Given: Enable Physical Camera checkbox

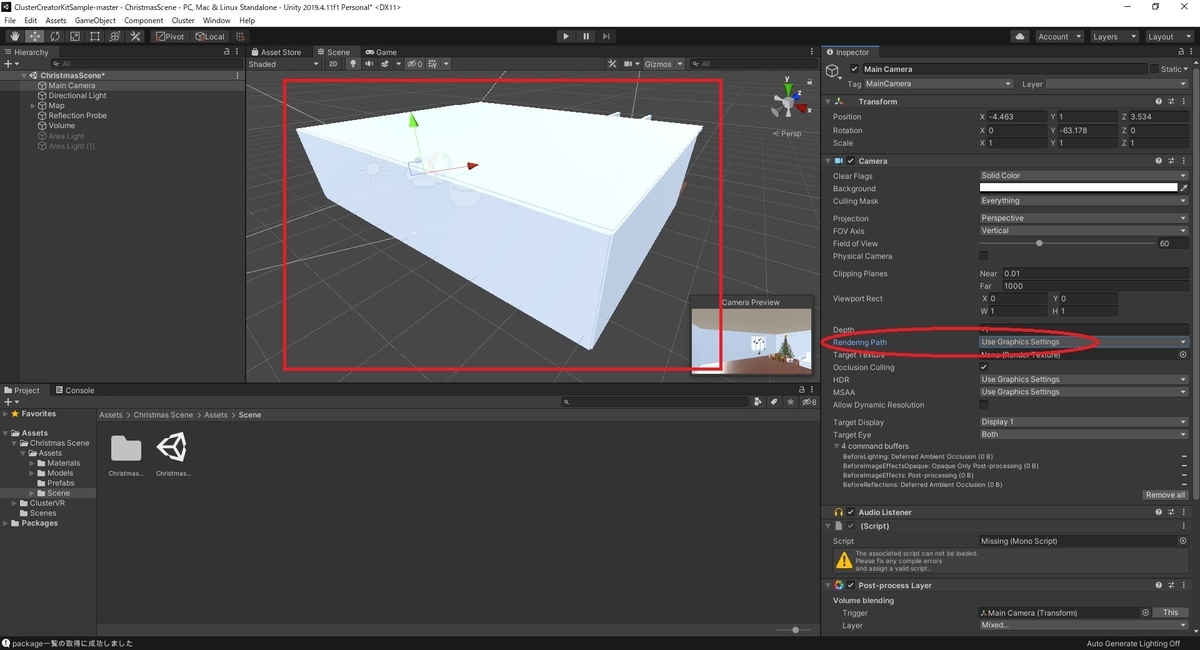Looking at the screenshot, I should tap(984, 256).
